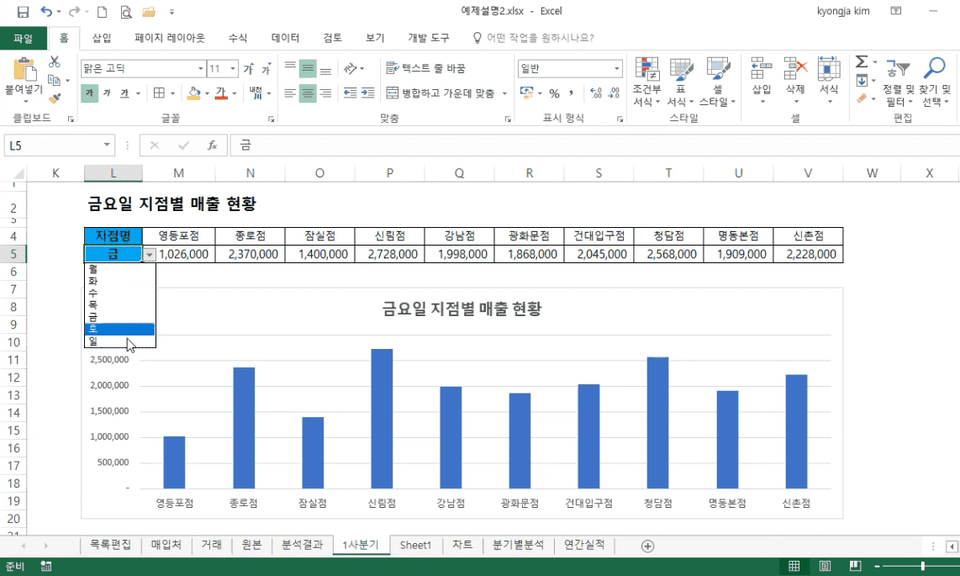
Task: Align text left
Action: click(290, 93)
